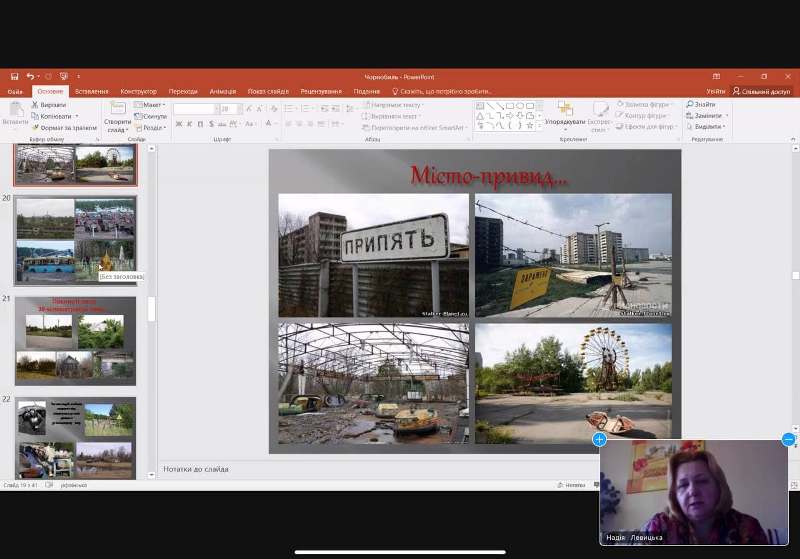This screenshot has width=800, height=559.
Task: Toggle bold text formatting
Action: click(179, 124)
